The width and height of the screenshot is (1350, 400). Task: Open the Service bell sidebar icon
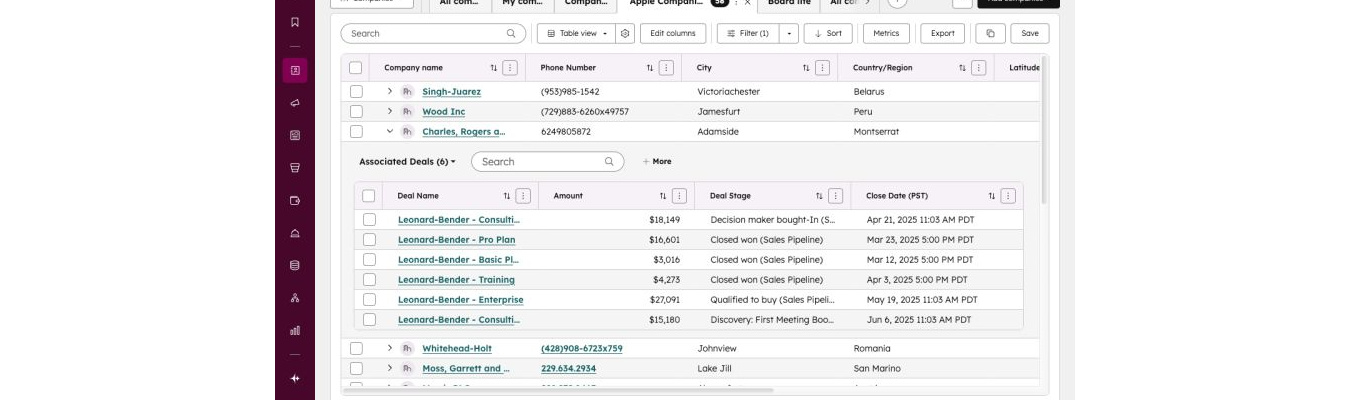(x=295, y=233)
